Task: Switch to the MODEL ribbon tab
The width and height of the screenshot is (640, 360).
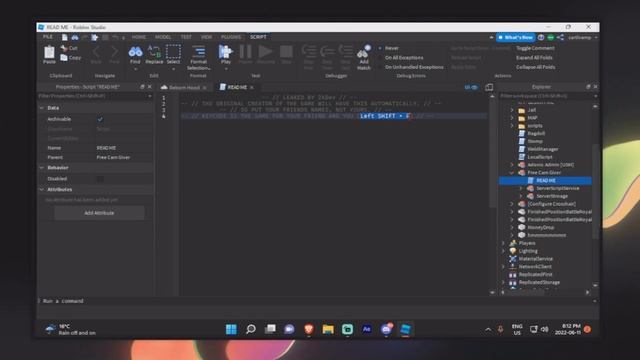Action: pyautogui.click(x=163, y=37)
